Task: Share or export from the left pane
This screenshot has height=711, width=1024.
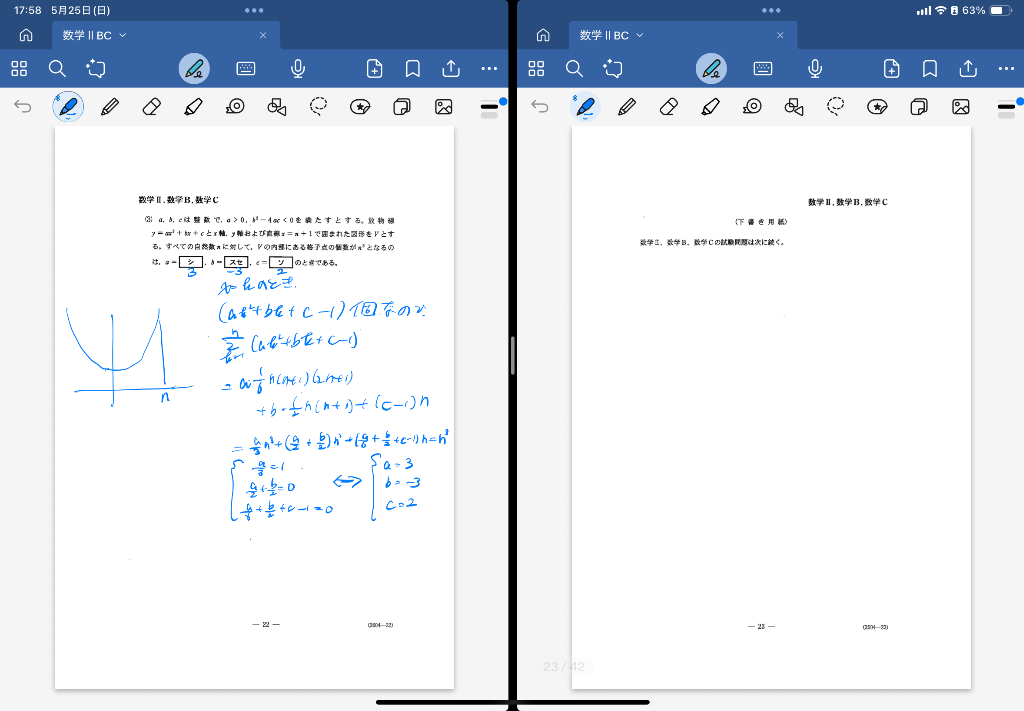Action: 451,68
